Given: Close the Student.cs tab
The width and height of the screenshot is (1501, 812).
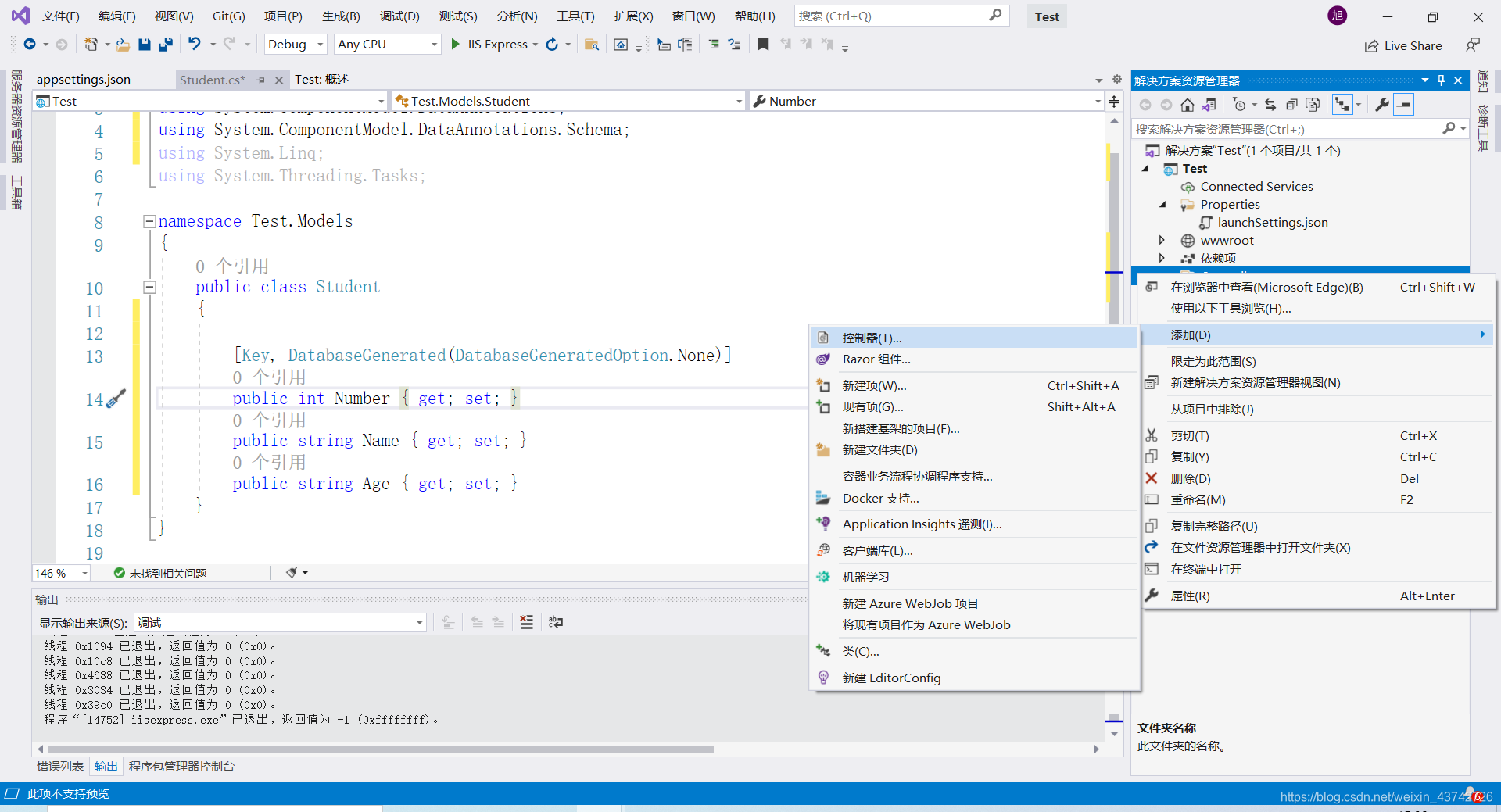Looking at the screenshot, I should pyautogui.click(x=279, y=80).
